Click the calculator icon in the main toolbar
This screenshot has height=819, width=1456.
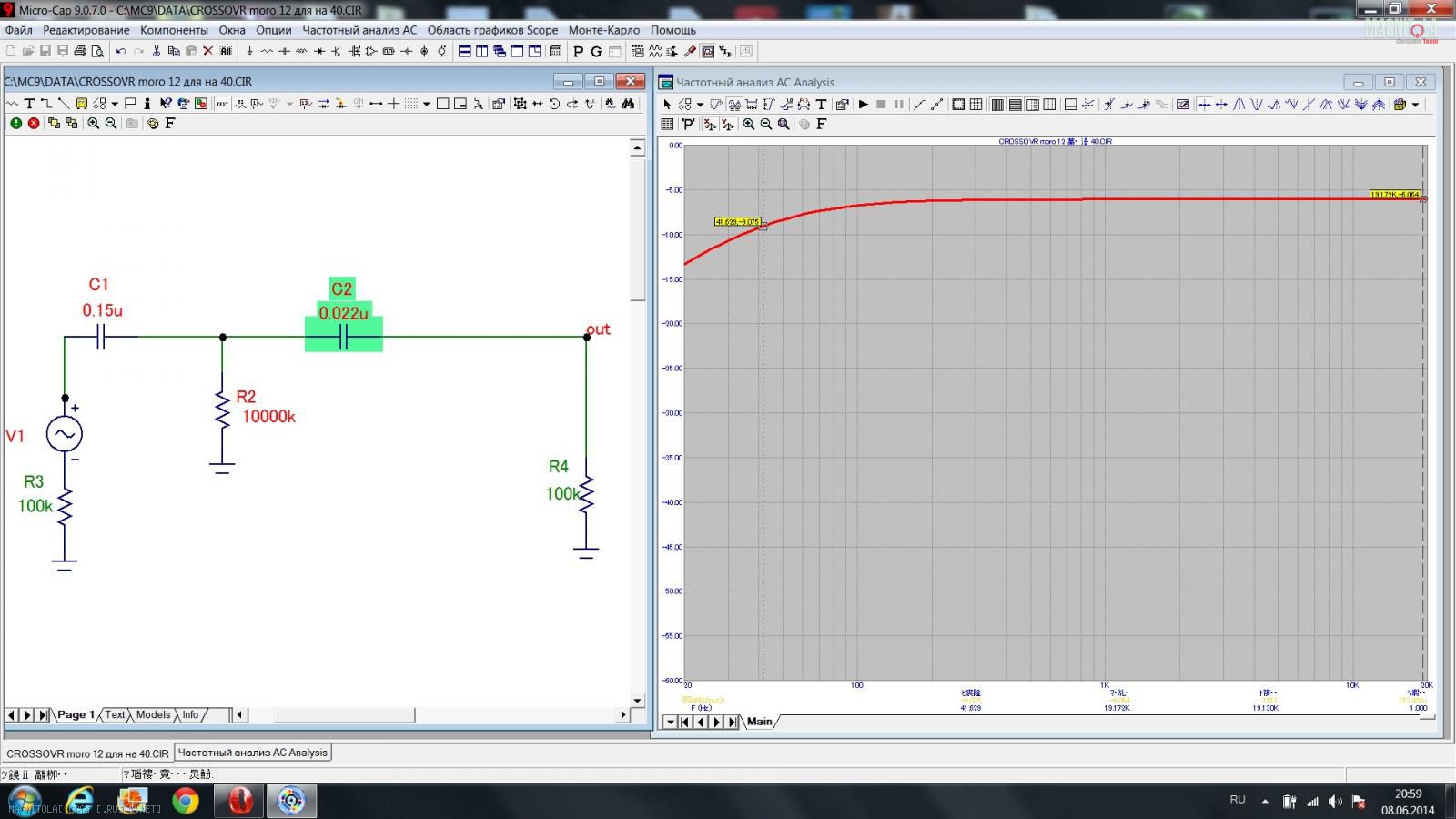tap(555, 51)
